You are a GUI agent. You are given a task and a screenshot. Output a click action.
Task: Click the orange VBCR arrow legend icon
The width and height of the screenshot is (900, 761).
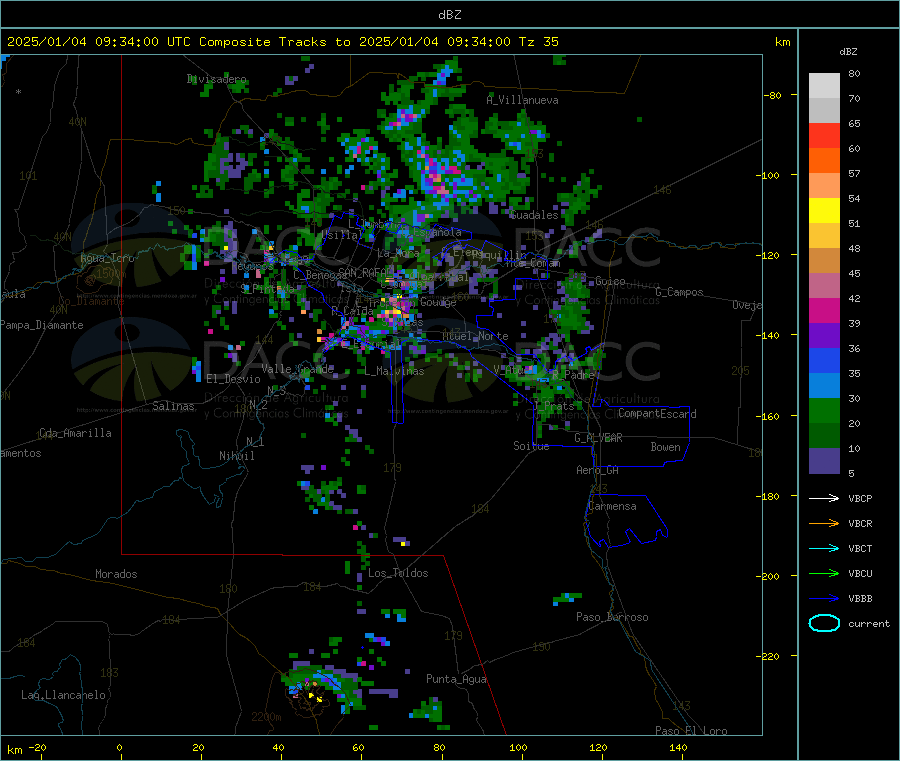(824, 523)
